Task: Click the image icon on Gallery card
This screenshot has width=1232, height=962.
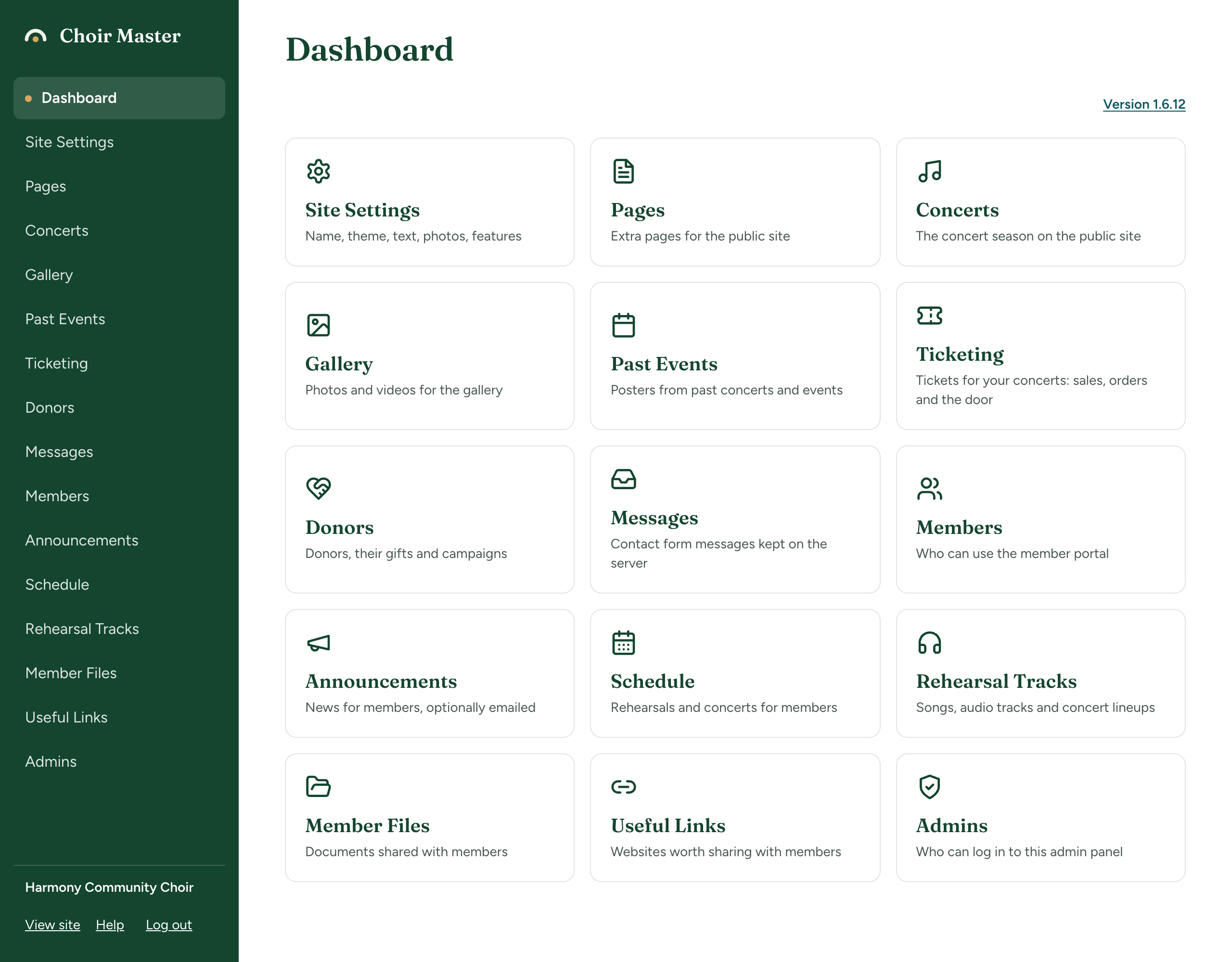Action: (x=318, y=325)
